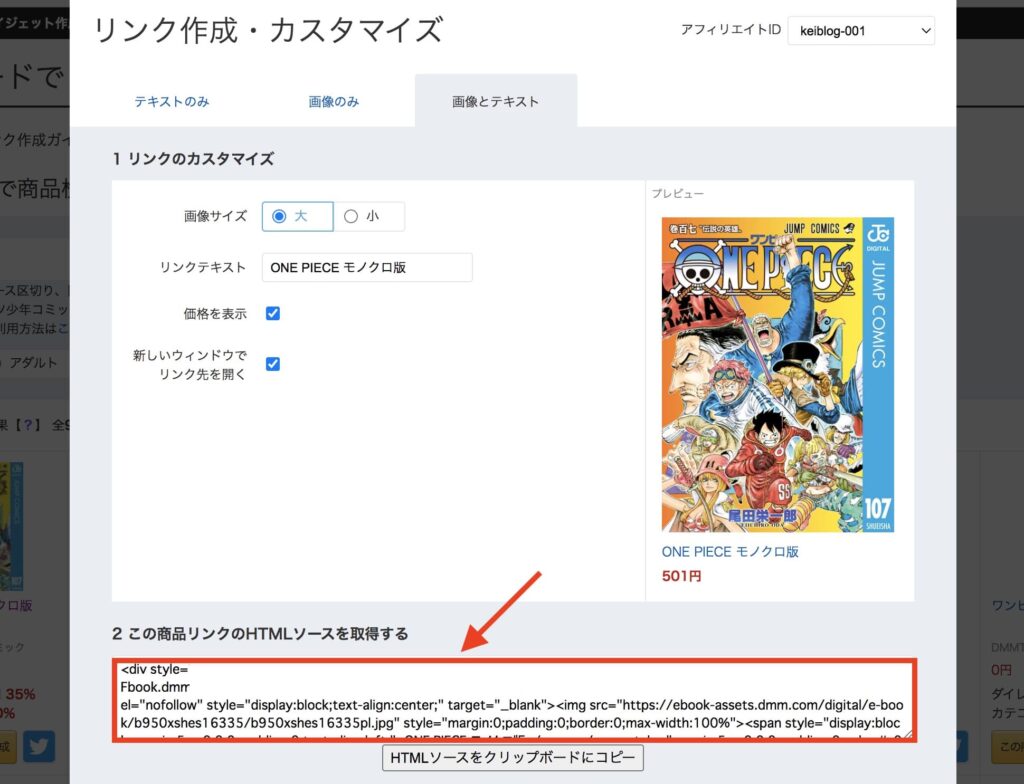Click the 1 リンクのカスタマイズ heading
Image resolution: width=1024 pixels, height=784 pixels.
click(193, 159)
